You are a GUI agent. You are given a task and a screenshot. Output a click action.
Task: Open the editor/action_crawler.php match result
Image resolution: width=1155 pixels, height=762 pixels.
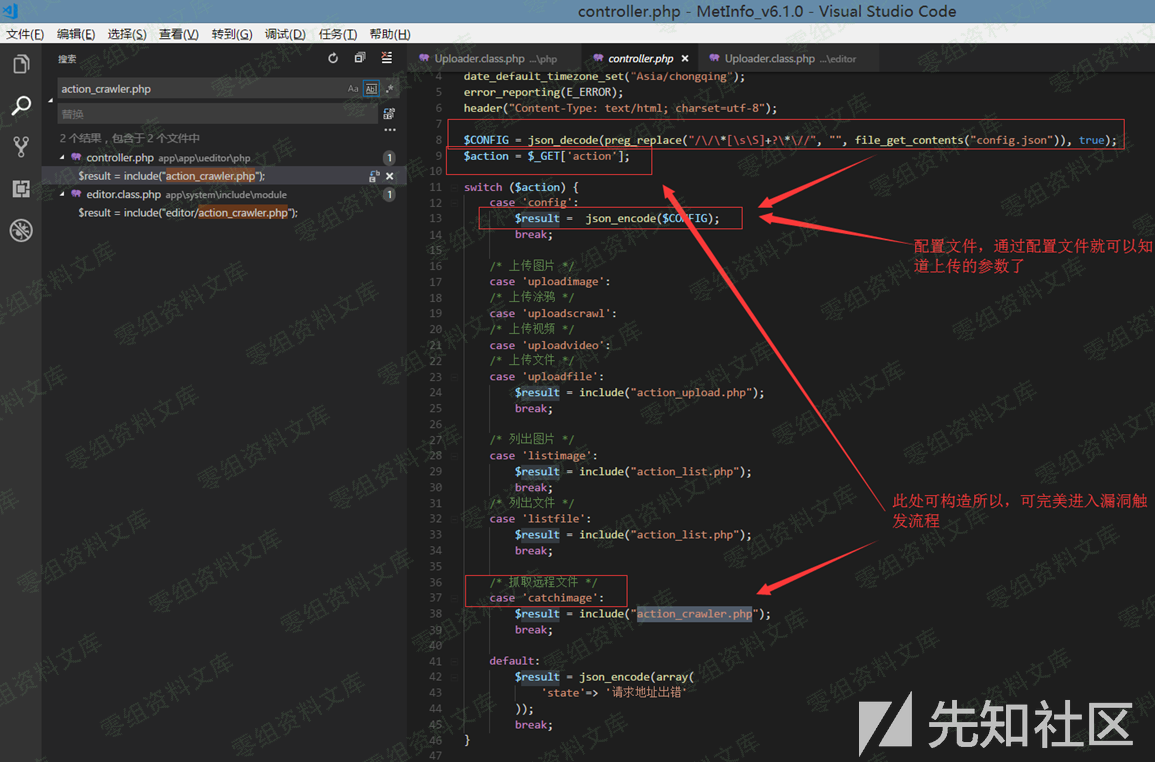coord(188,213)
